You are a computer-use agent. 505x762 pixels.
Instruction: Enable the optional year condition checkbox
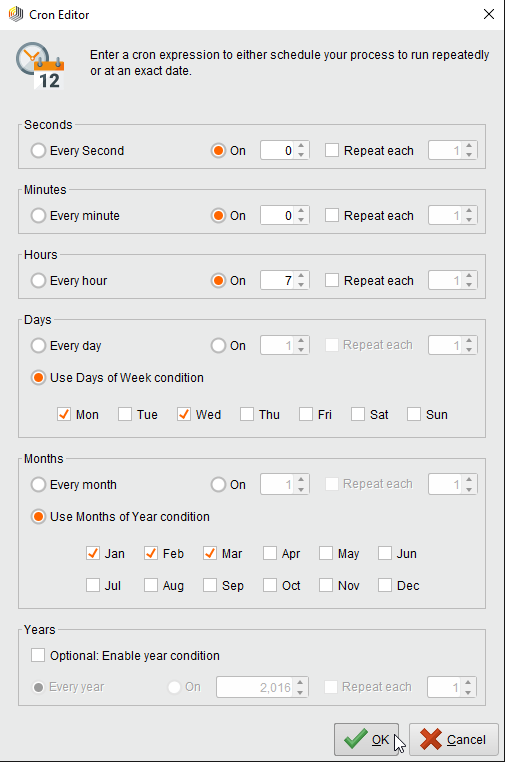pyautogui.click(x=38, y=655)
